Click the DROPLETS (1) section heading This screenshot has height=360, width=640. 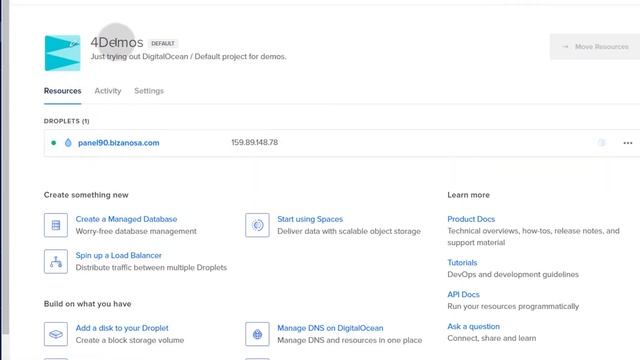click(x=67, y=121)
